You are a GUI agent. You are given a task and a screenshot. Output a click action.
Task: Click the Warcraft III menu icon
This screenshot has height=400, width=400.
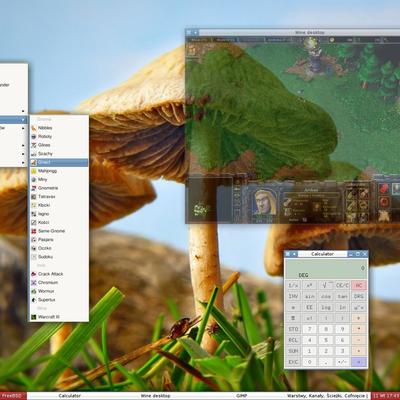click(34, 317)
